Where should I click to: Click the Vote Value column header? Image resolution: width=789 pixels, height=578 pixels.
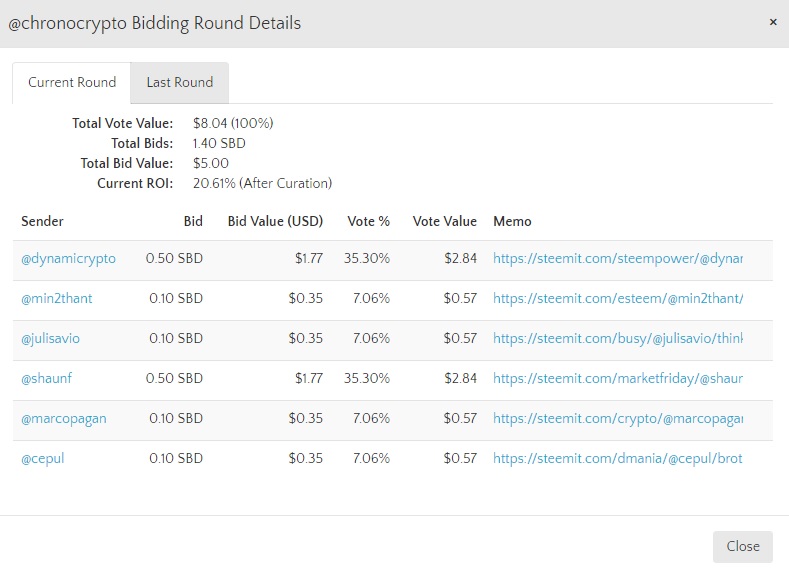pyautogui.click(x=444, y=221)
